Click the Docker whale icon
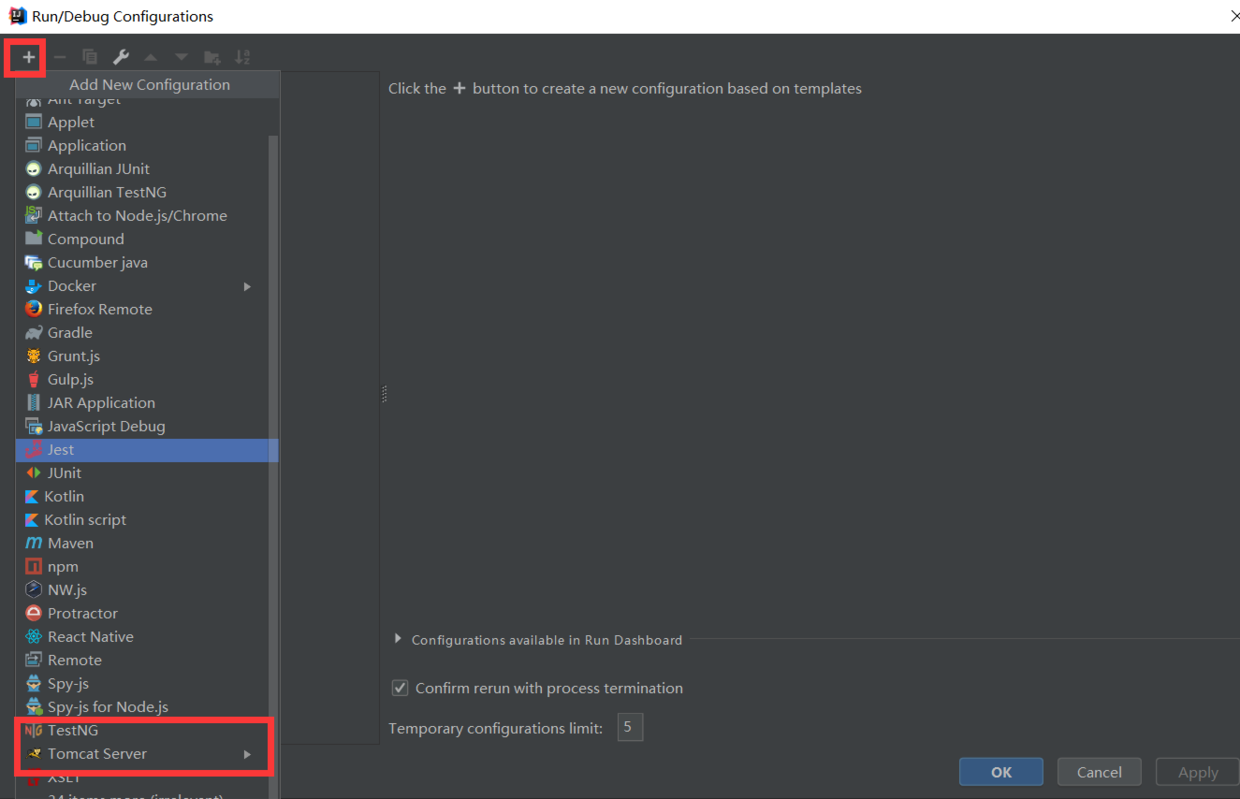Viewport: 1240px width, 799px height. (33, 286)
